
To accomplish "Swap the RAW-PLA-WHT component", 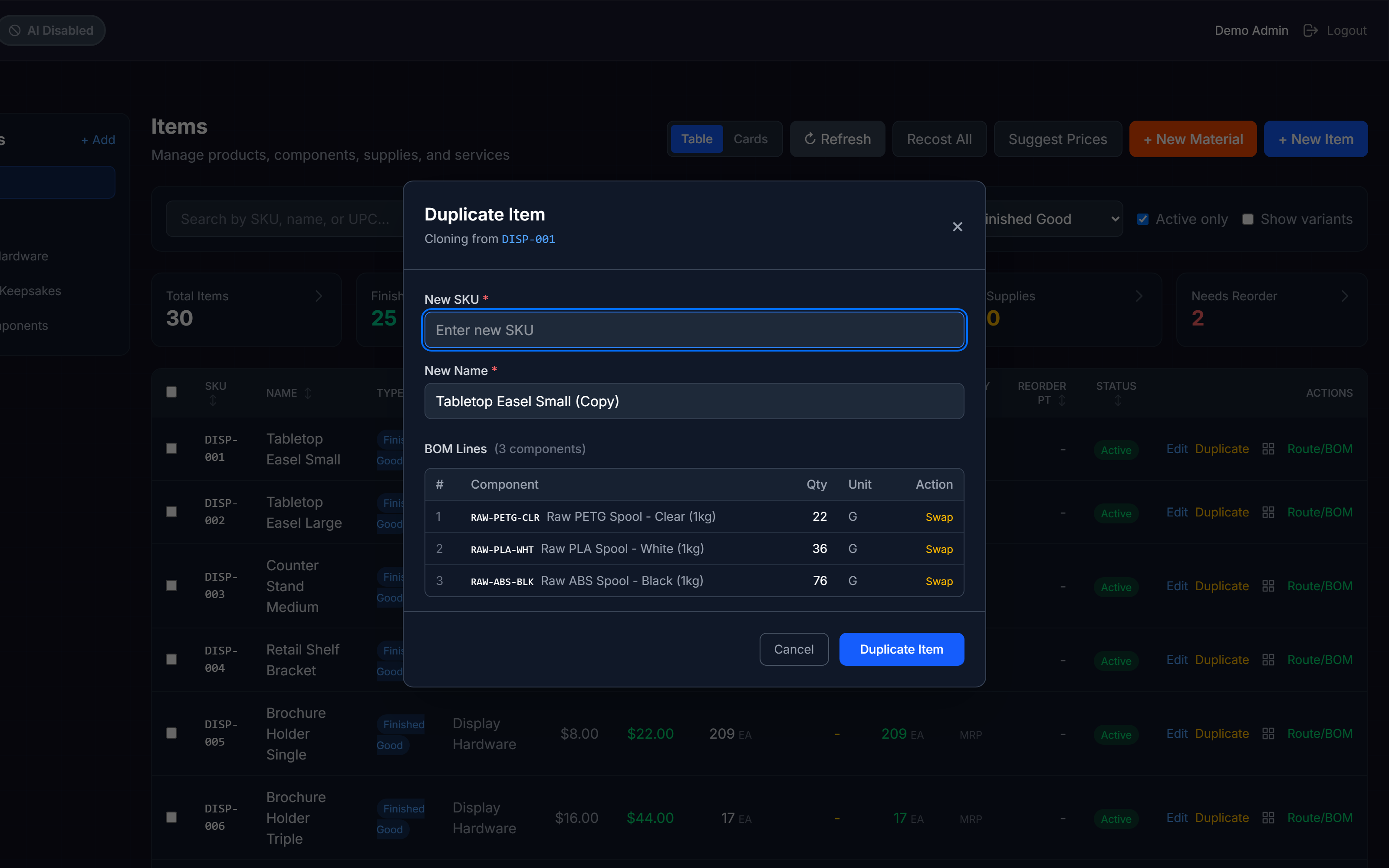I will 939,549.
